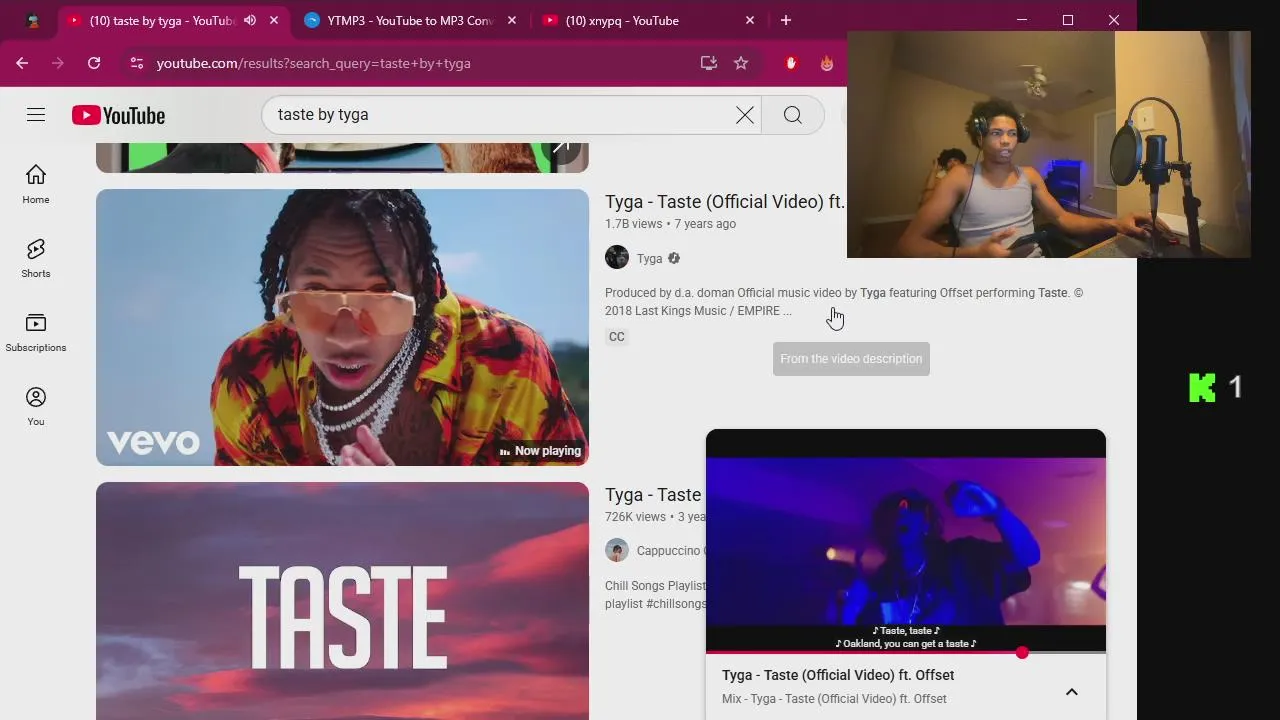The image size is (1280, 720).
Task: Go to Home in the sidebar
Action: [36, 185]
